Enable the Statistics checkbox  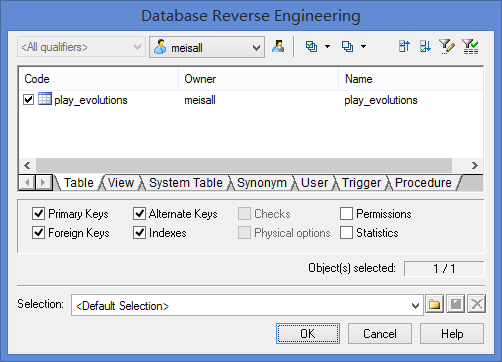coord(346,233)
